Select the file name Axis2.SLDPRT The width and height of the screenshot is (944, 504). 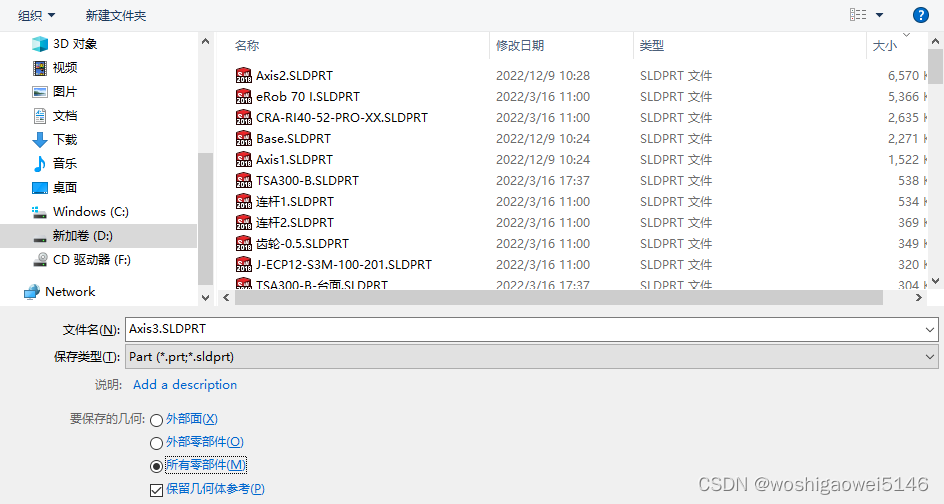click(x=294, y=76)
